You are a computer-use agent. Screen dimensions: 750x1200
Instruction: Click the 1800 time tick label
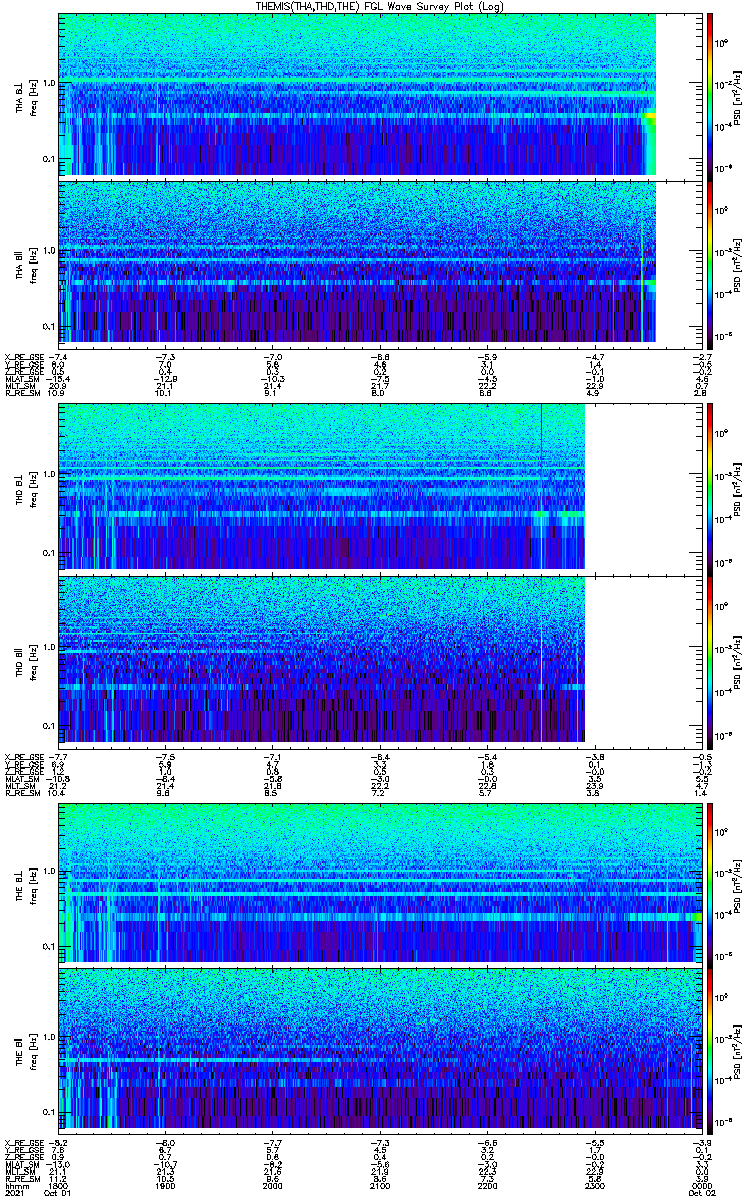[x=58, y=1185]
